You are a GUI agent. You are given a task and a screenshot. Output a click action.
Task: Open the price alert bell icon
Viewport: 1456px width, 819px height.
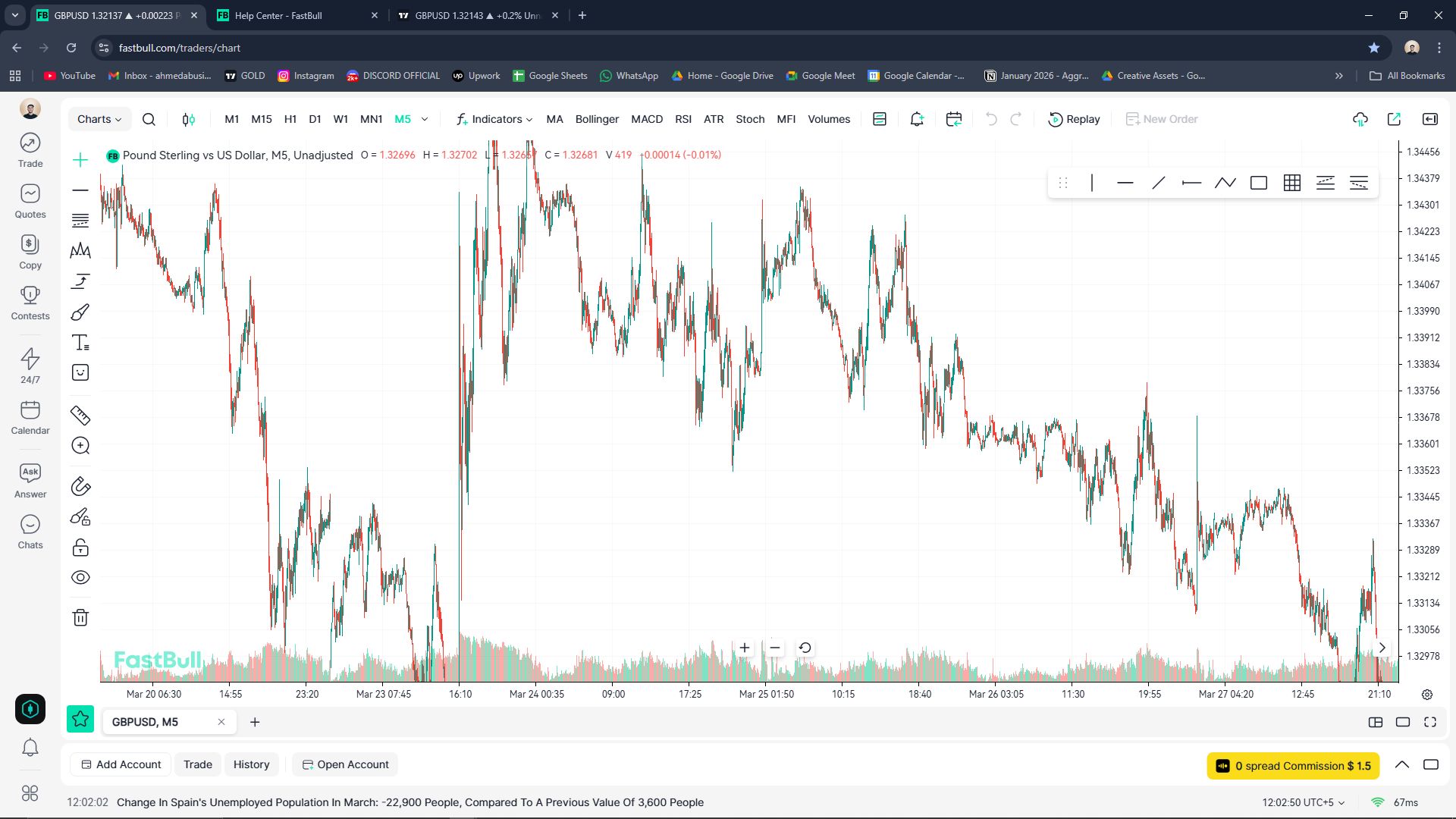(917, 119)
